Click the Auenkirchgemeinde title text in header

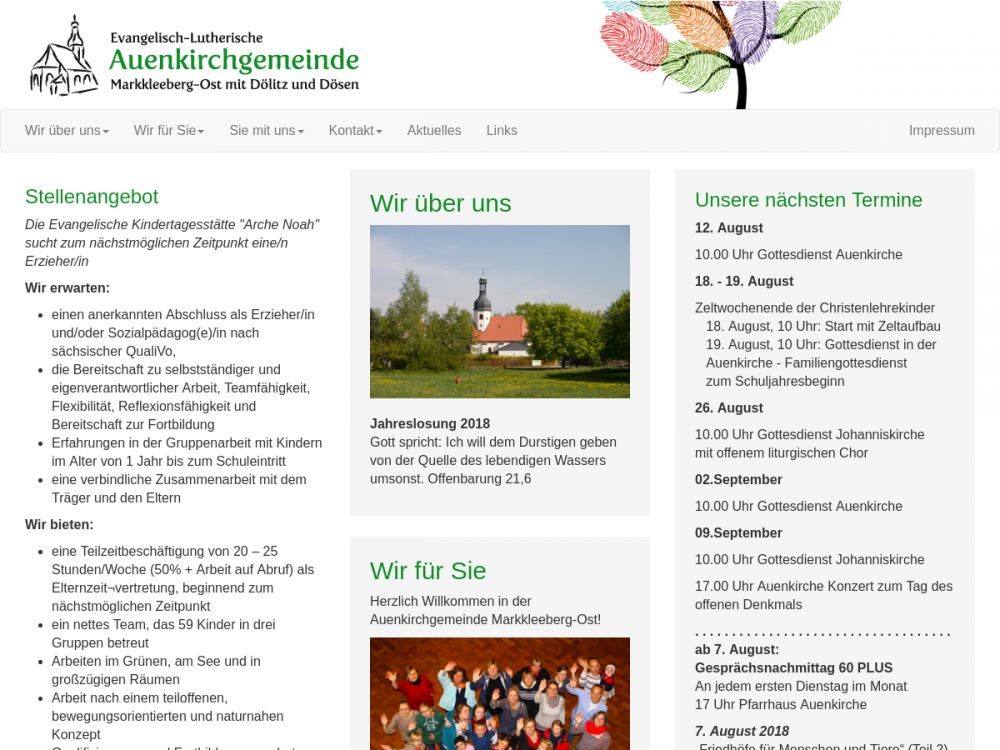(x=234, y=60)
